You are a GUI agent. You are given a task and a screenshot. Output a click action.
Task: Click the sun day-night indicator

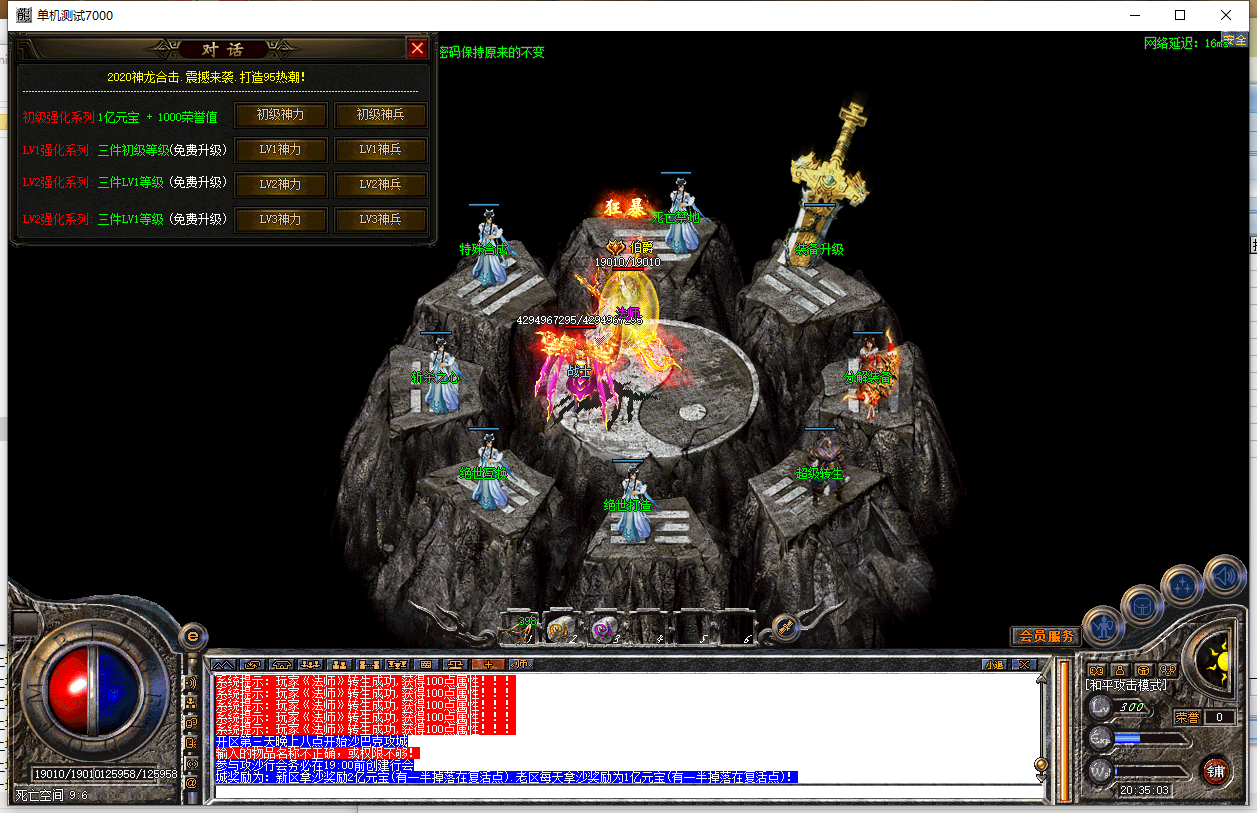[x=1216, y=659]
